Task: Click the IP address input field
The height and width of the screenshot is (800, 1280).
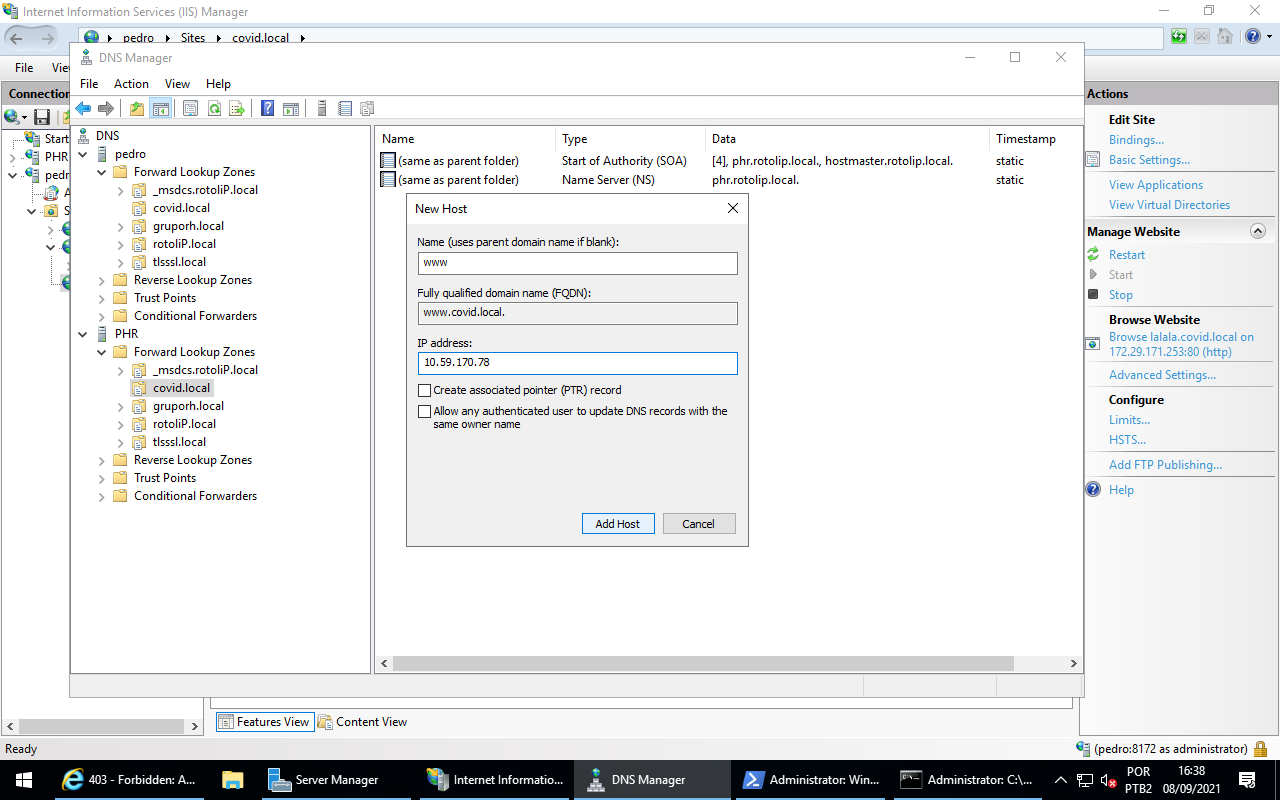Action: pyautogui.click(x=577, y=363)
